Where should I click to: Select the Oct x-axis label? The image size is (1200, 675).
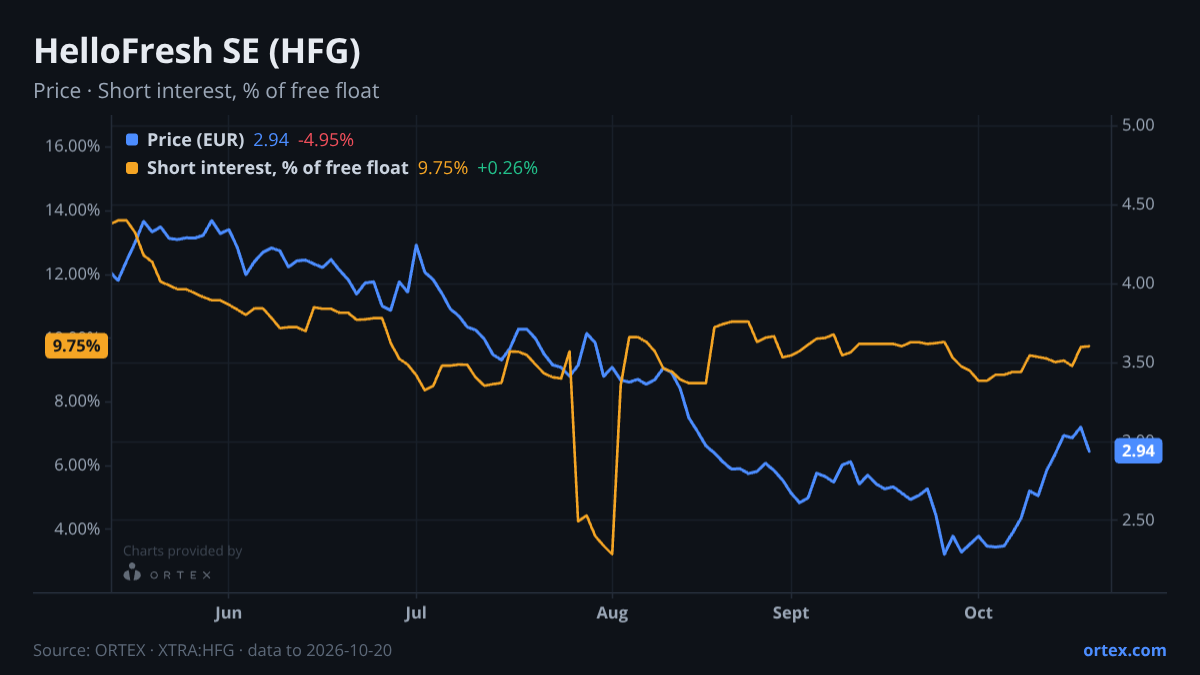coord(978,613)
